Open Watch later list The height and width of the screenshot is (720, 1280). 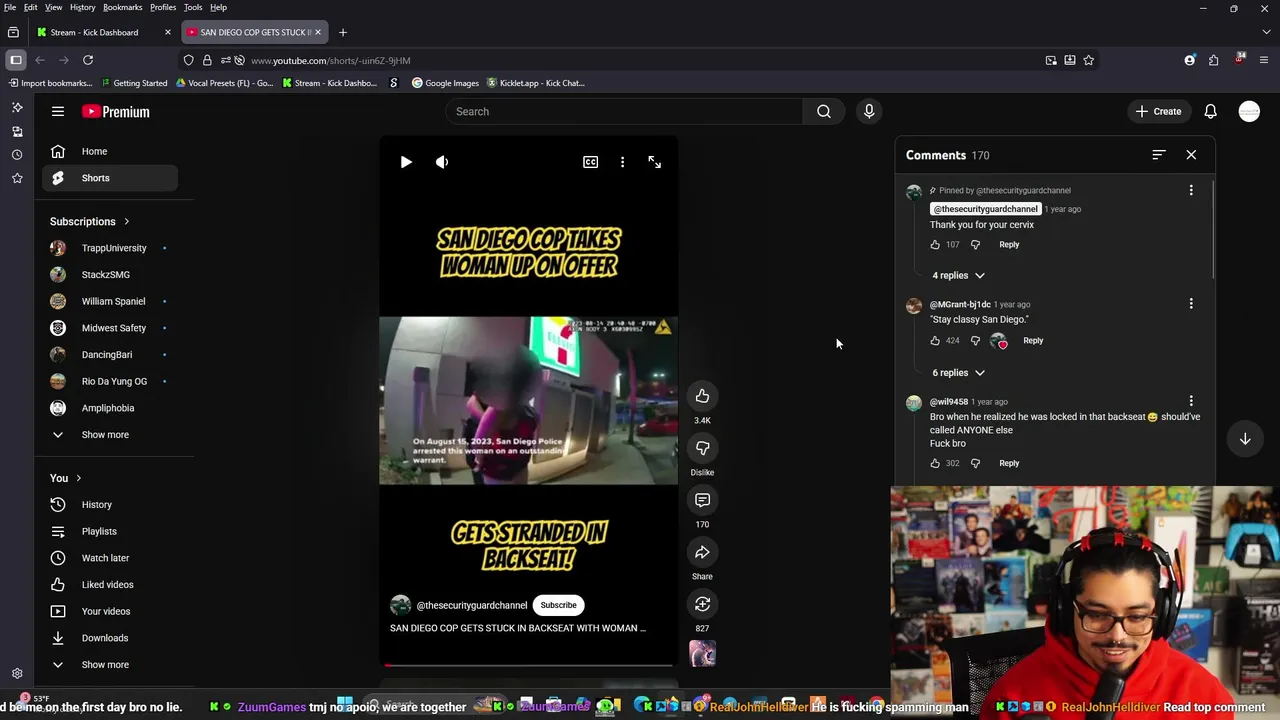[x=110, y=558]
